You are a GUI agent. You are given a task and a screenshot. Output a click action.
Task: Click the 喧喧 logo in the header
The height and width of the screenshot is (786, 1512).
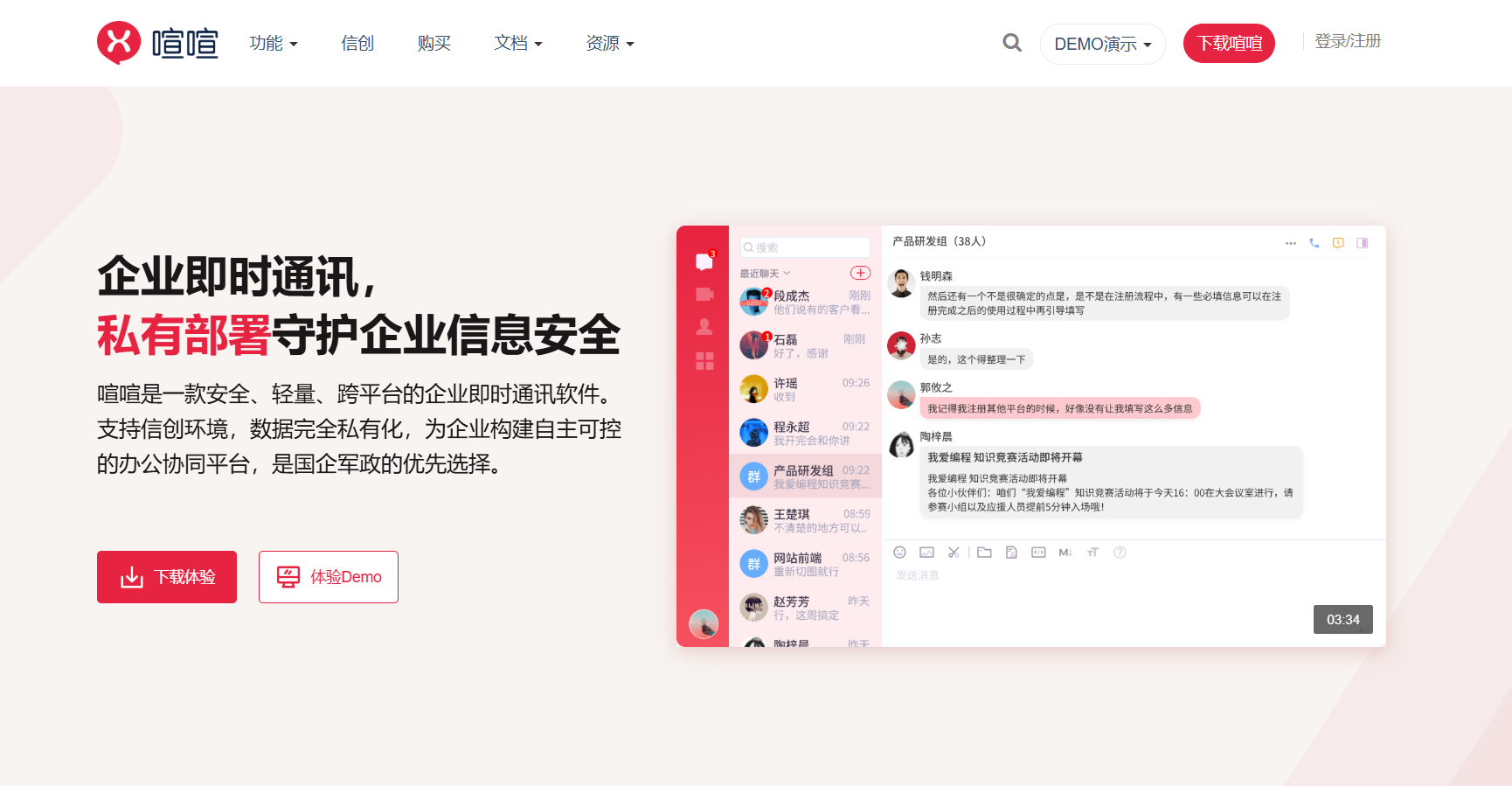coord(157,43)
